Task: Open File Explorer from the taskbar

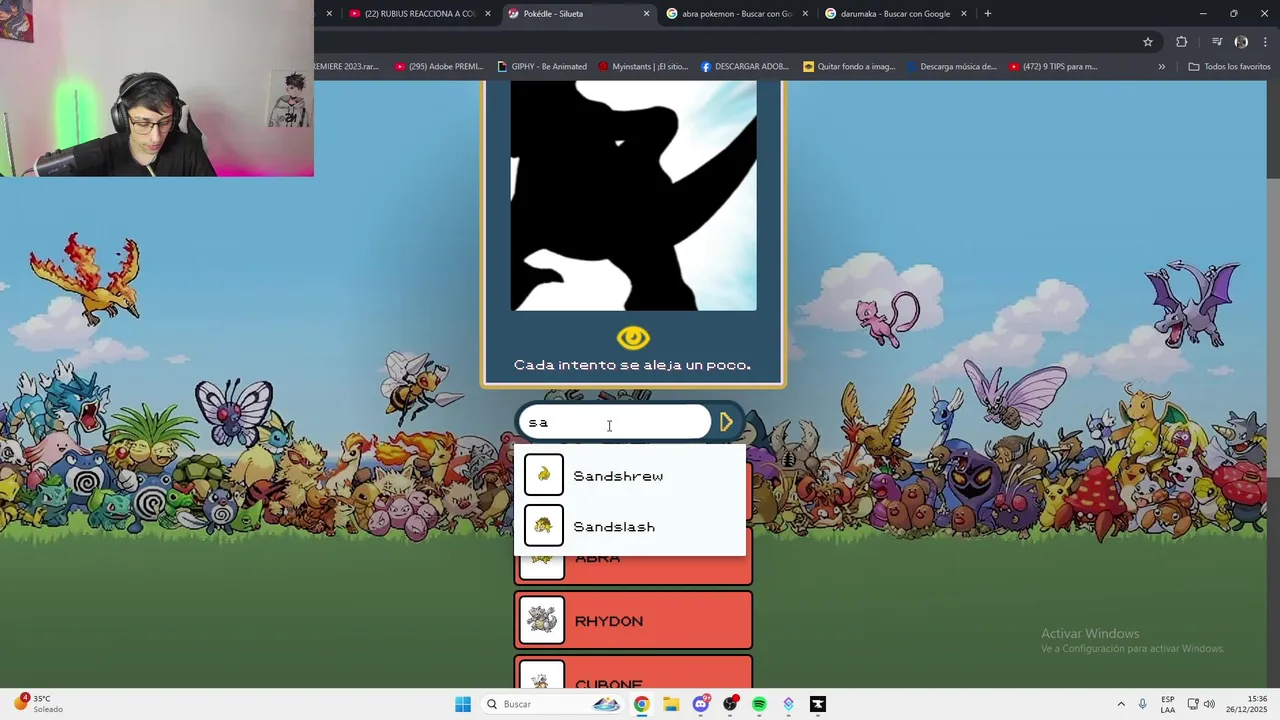Action: 670,704
